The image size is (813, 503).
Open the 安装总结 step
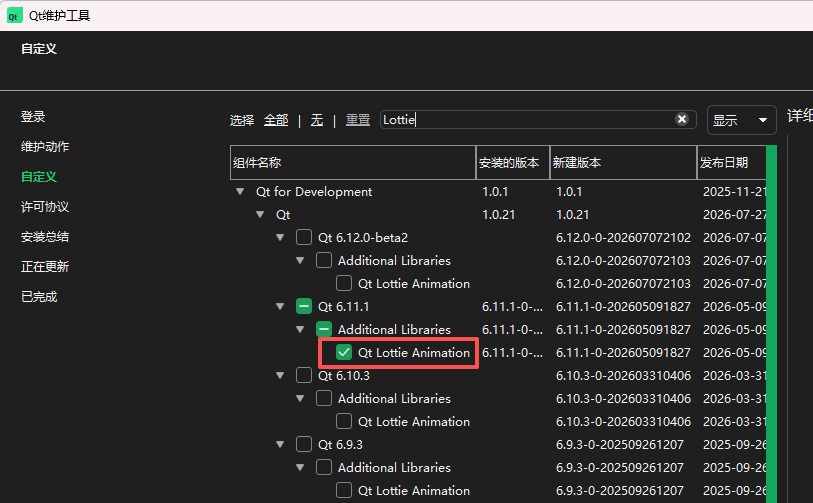[x=45, y=237]
